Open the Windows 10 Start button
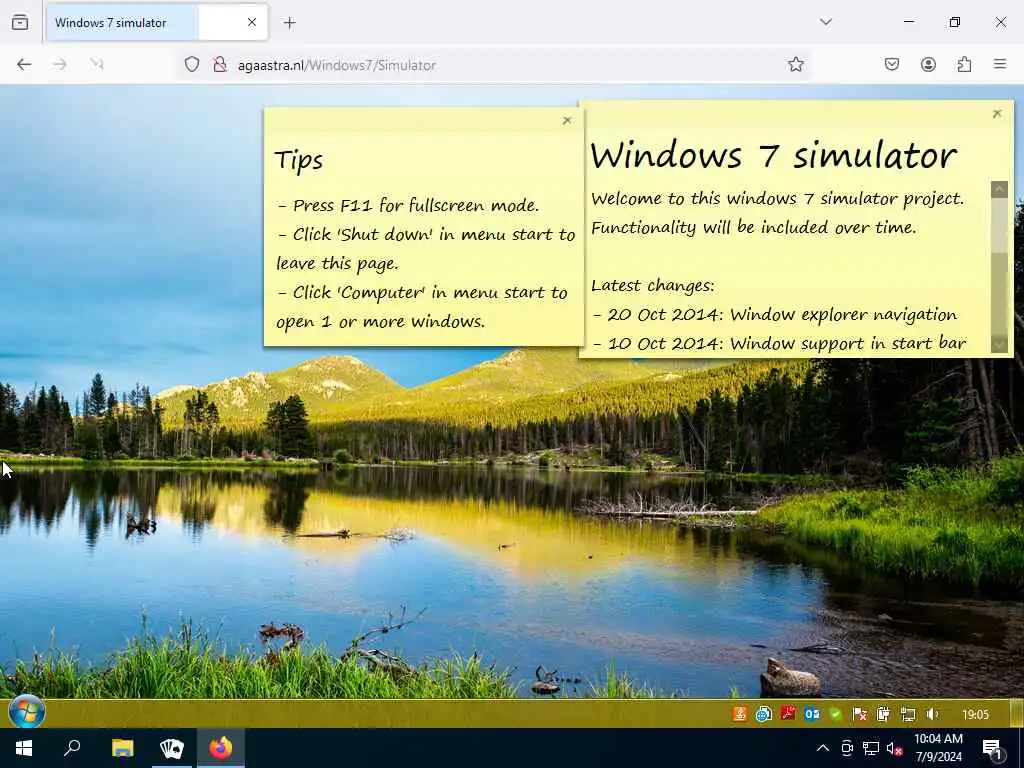The width and height of the screenshot is (1024, 768). (24, 748)
